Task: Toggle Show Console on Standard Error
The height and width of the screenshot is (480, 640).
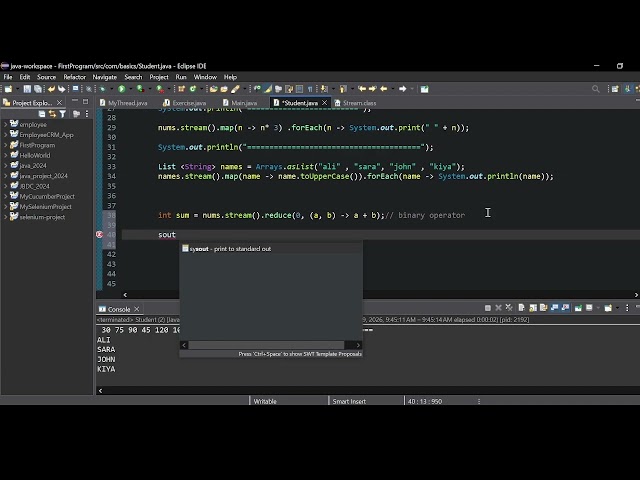Action: coord(565,308)
